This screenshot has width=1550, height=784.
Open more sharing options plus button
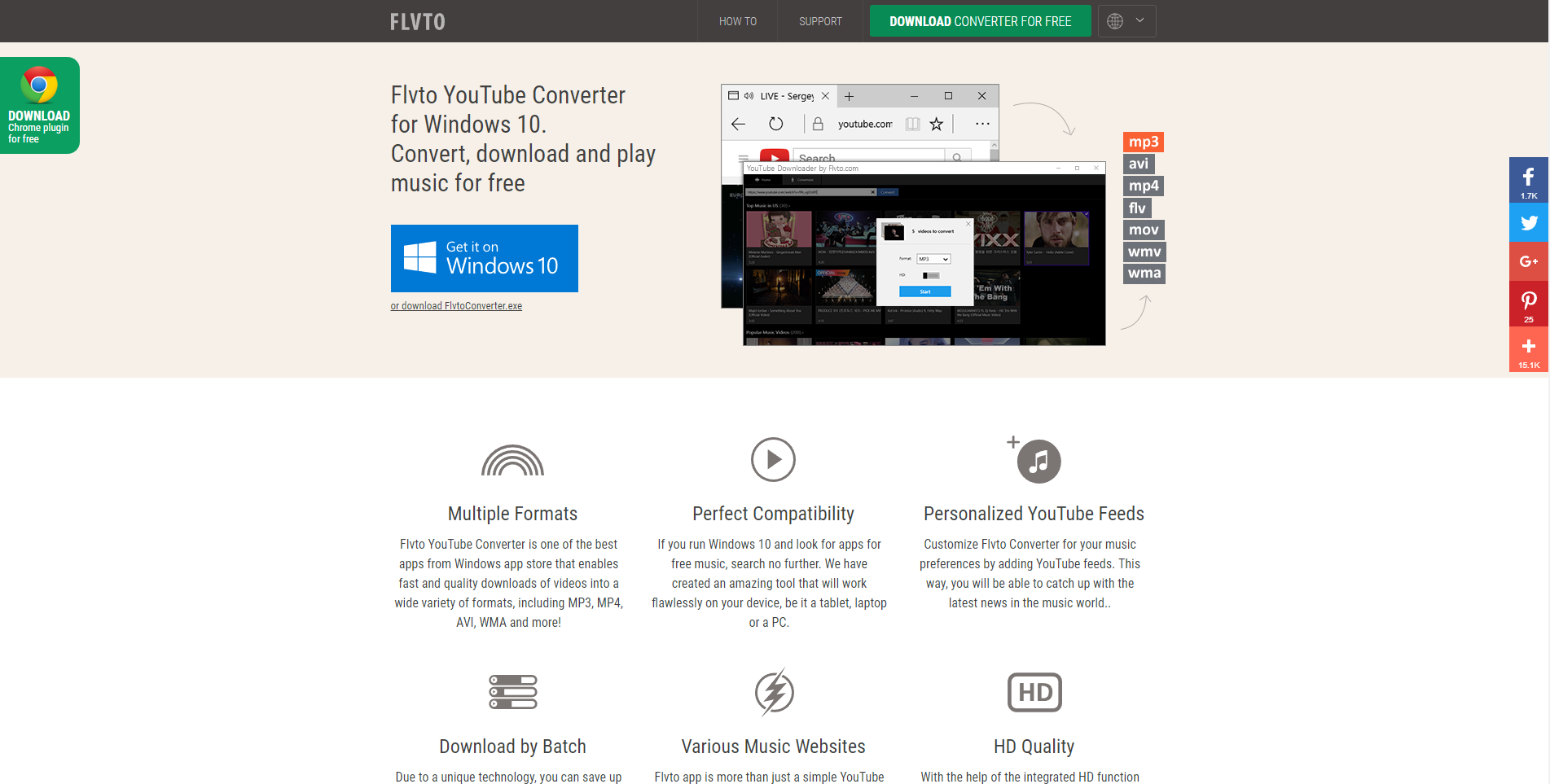pos(1529,349)
